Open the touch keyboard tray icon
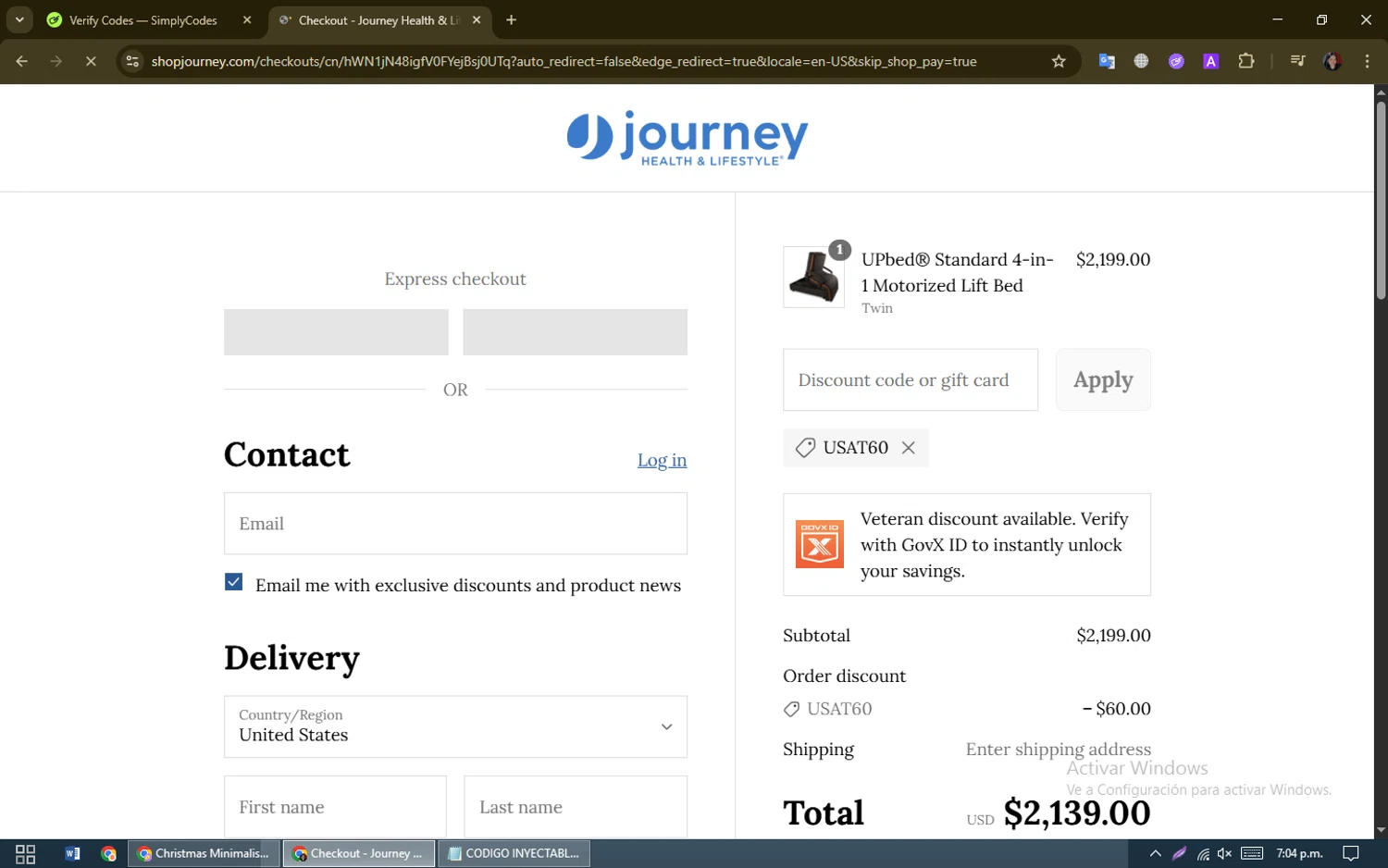Screen dimensions: 1388x868 click(x=1252, y=853)
